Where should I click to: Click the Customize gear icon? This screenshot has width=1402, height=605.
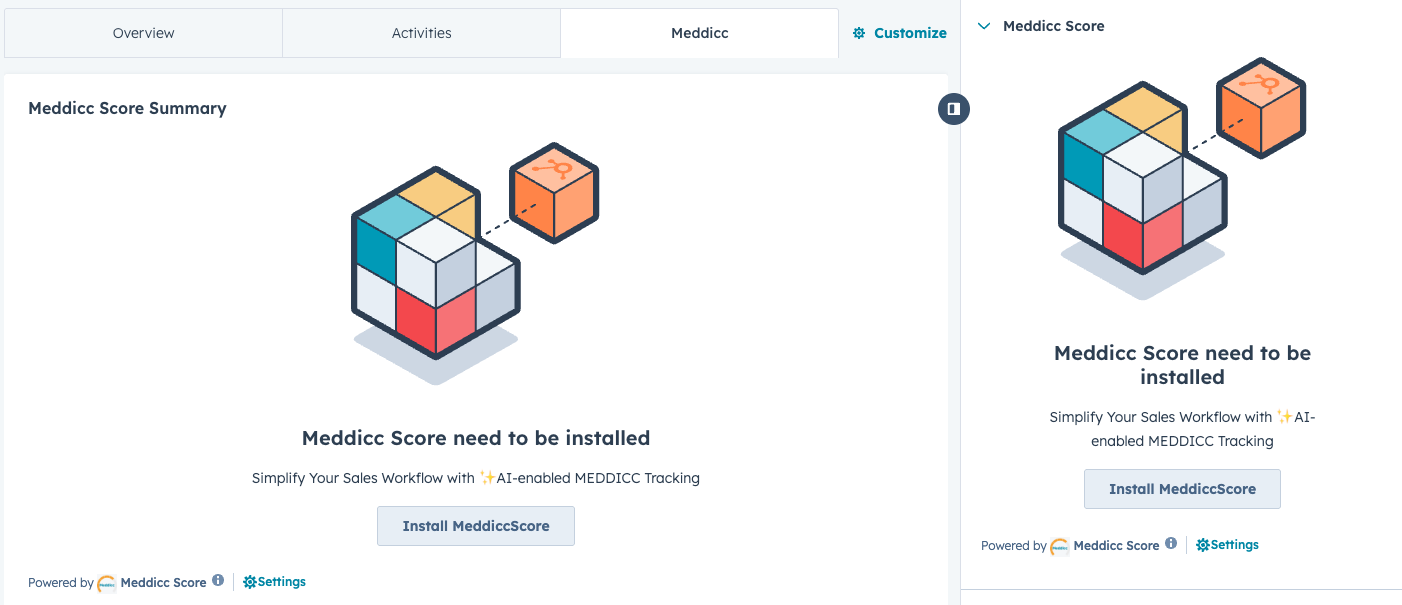pyautogui.click(x=858, y=32)
